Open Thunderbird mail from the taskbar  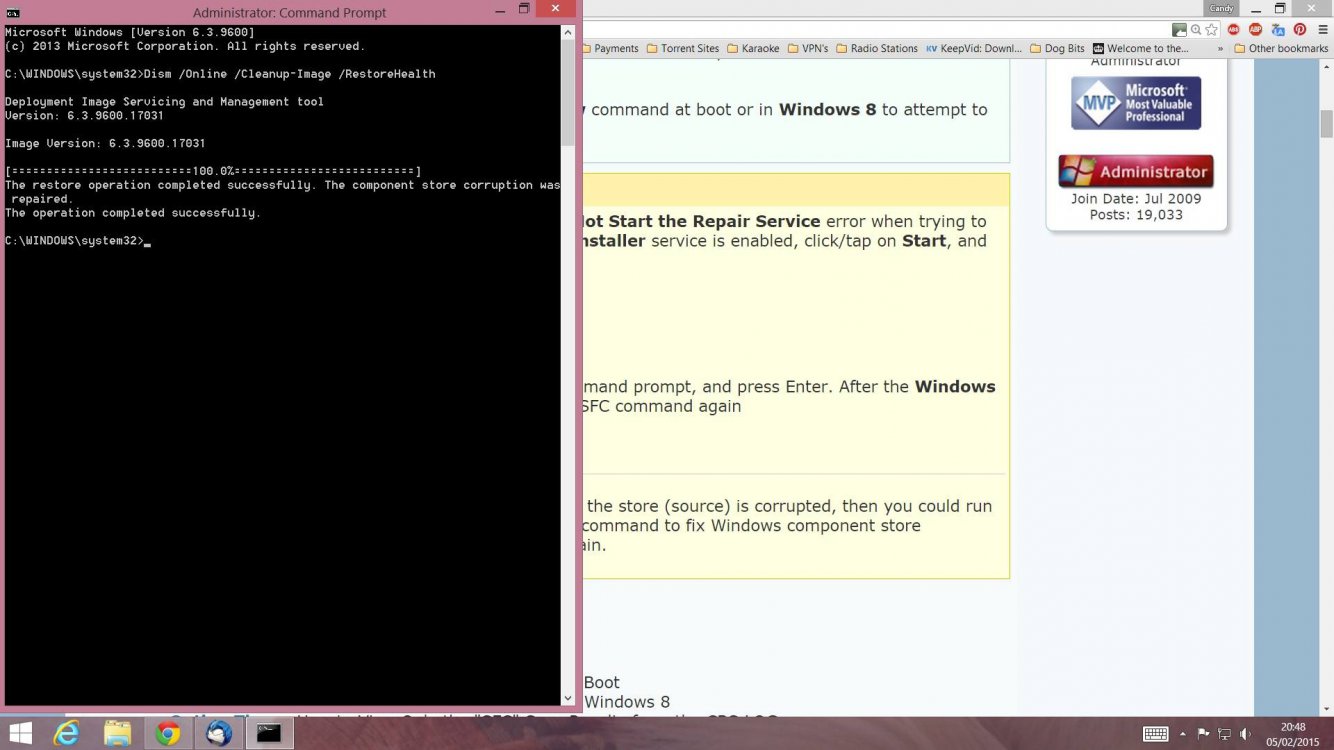click(219, 733)
